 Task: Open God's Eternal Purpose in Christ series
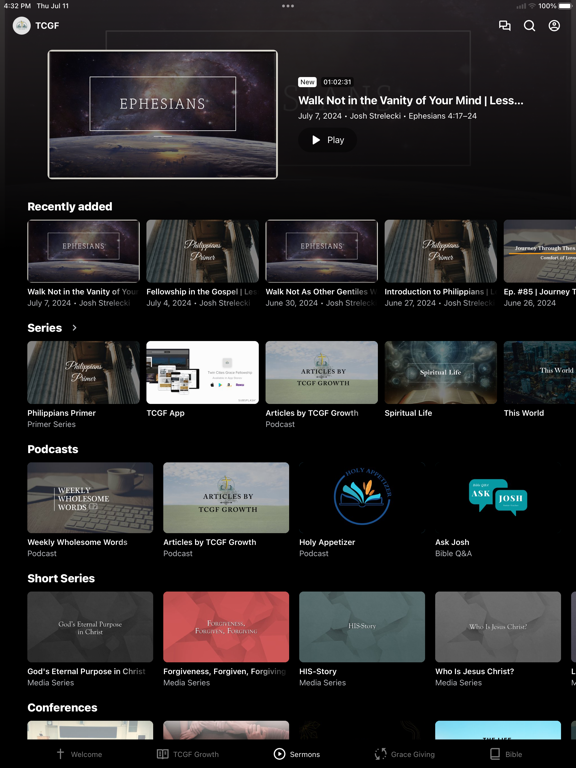click(x=90, y=627)
